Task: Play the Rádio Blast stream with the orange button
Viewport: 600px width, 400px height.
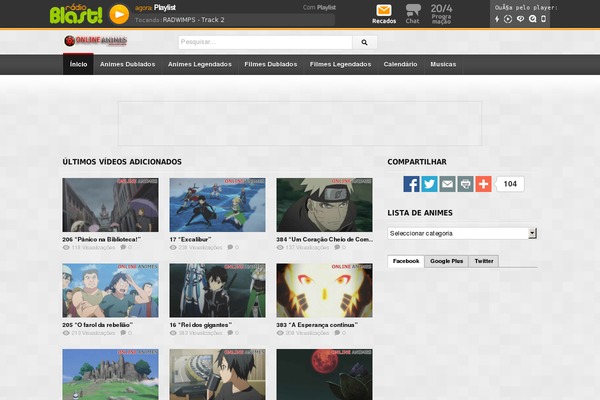Action: click(119, 15)
